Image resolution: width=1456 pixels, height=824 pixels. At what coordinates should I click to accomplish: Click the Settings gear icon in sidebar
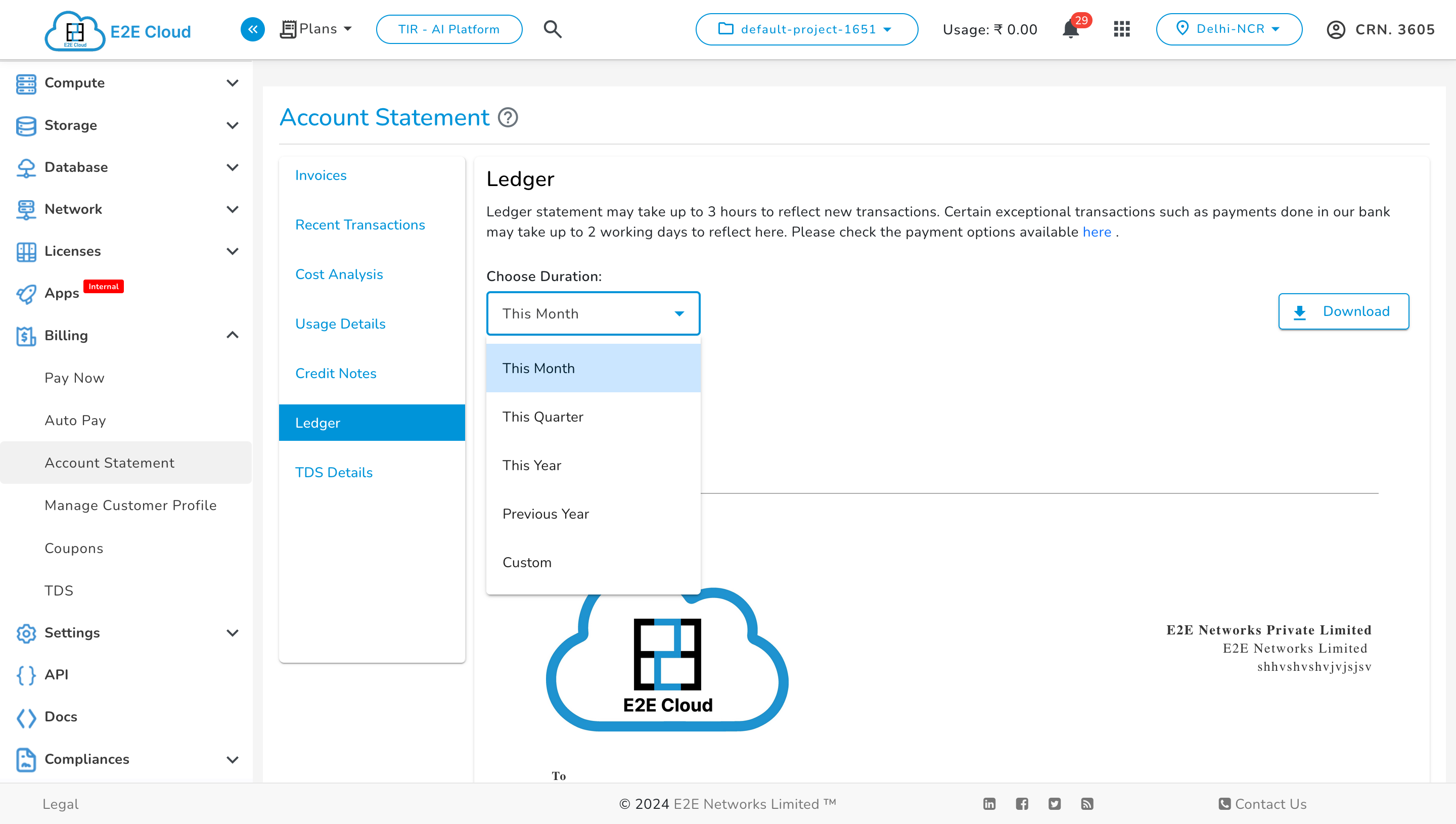26,633
